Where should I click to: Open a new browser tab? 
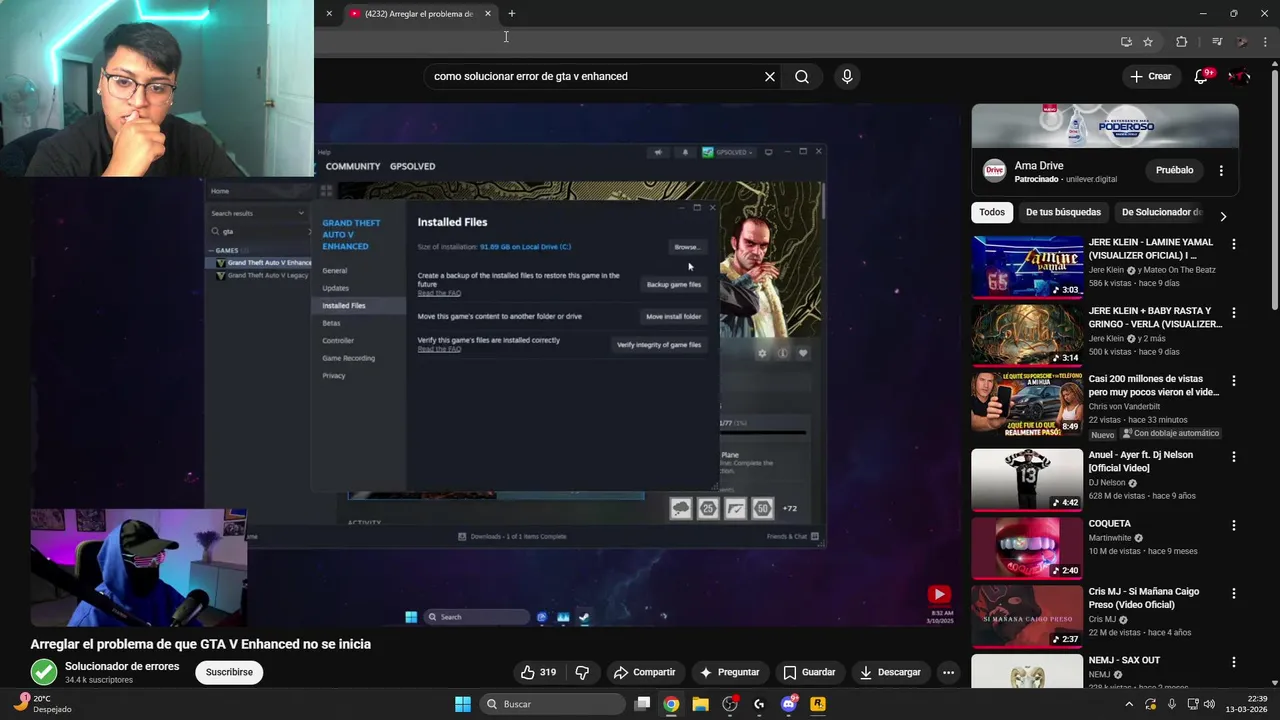(512, 14)
